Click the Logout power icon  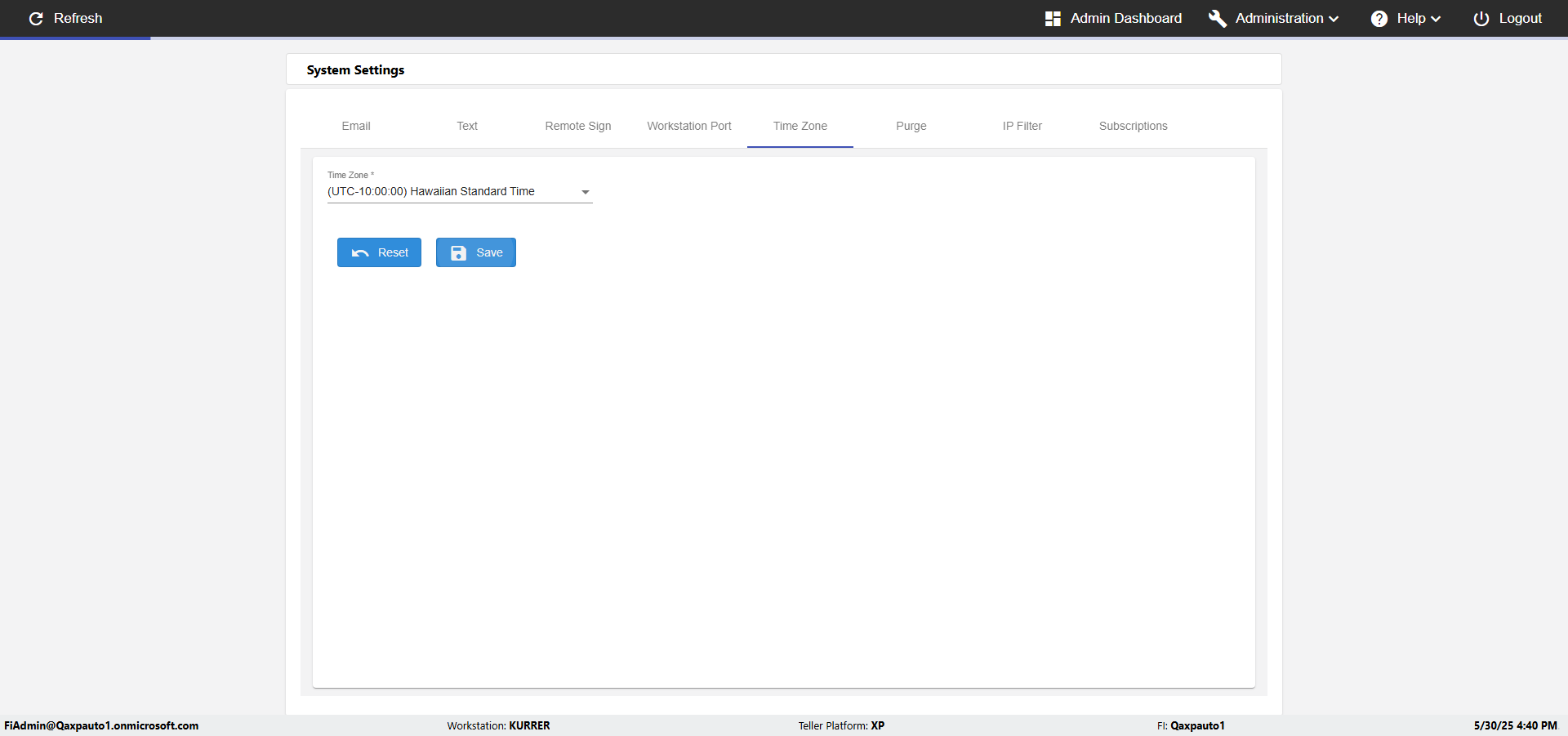[x=1481, y=18]
